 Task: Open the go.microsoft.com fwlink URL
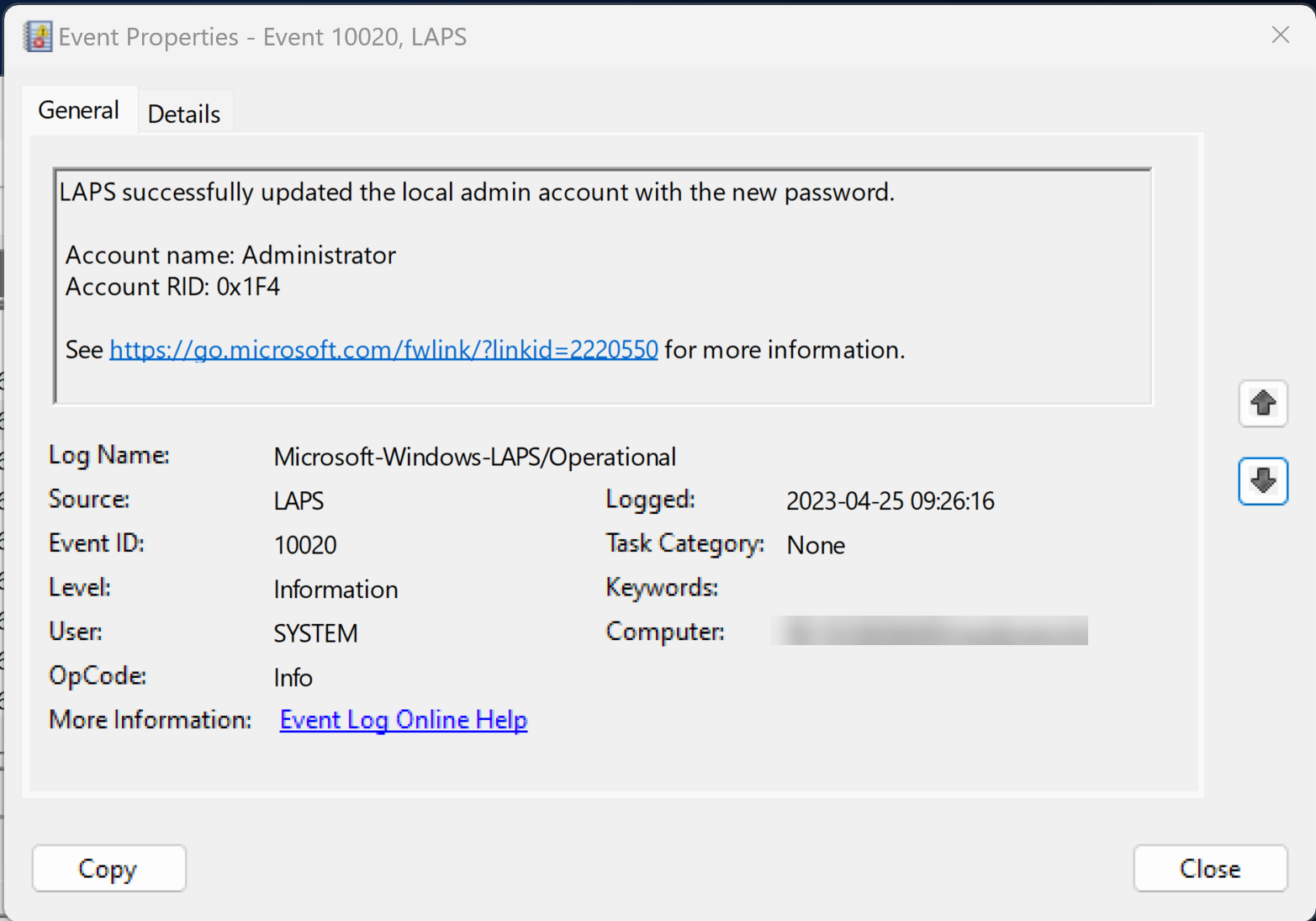(x=383, y=349)
